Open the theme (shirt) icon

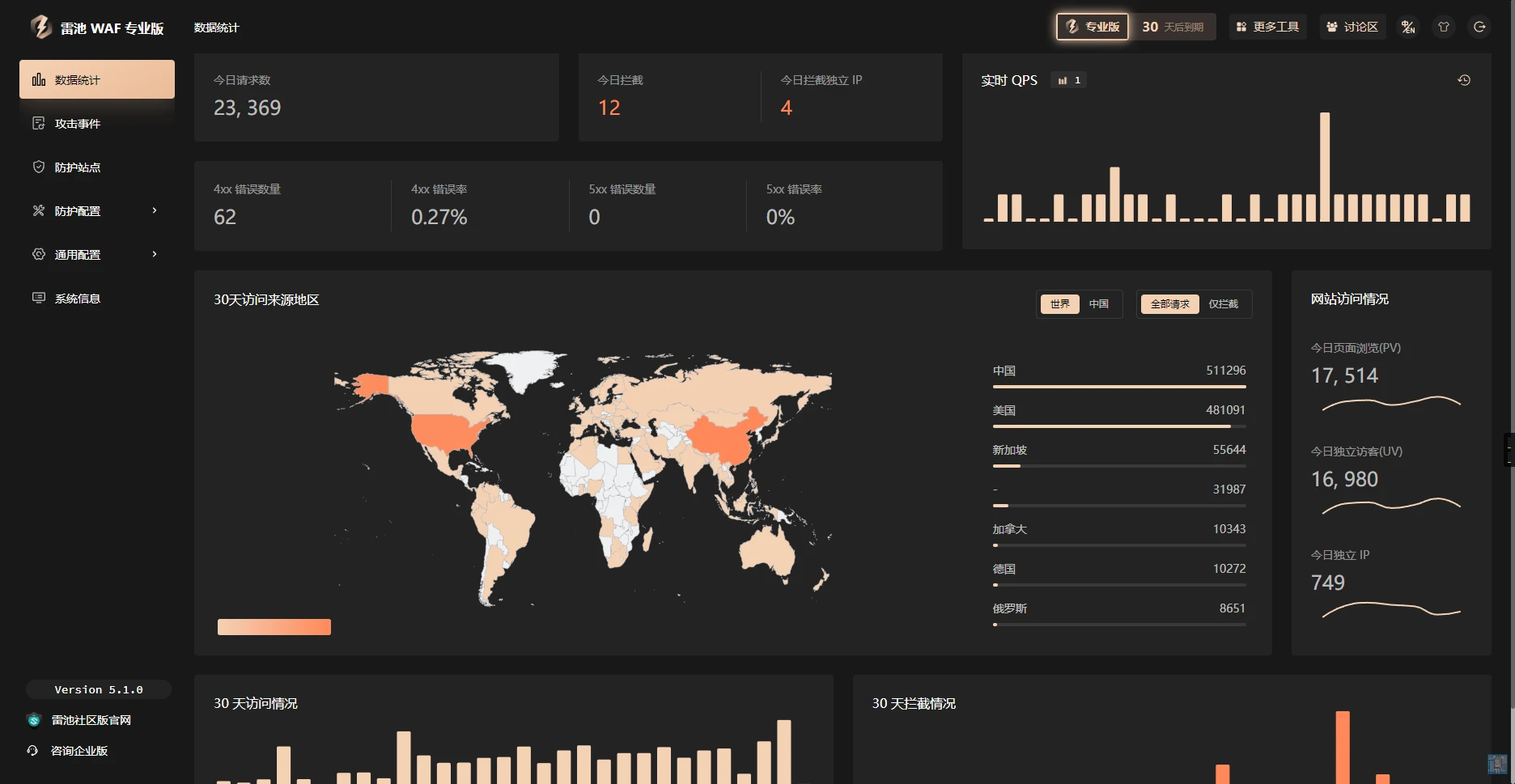1444,27
